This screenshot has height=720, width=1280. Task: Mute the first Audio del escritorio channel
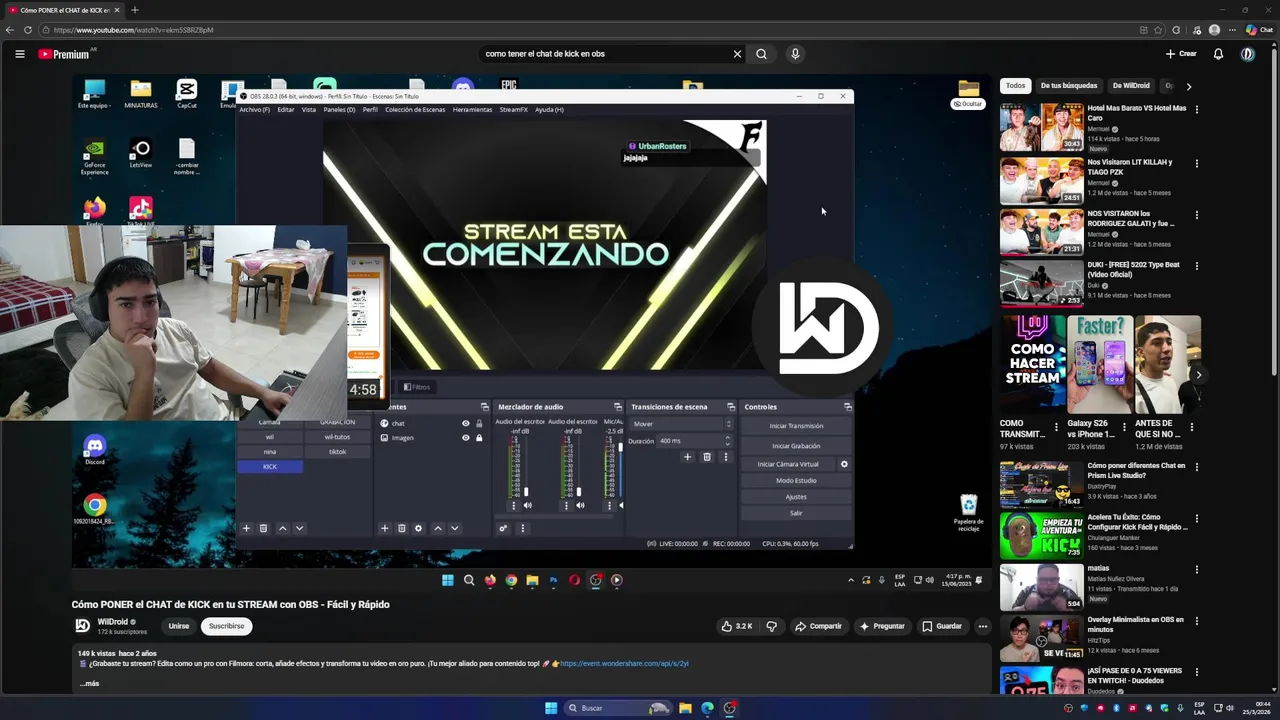[527, 505]
